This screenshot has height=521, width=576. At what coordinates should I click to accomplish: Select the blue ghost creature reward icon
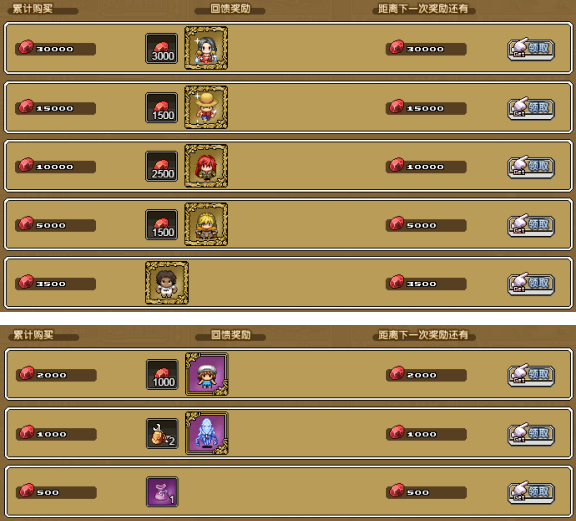207,433
